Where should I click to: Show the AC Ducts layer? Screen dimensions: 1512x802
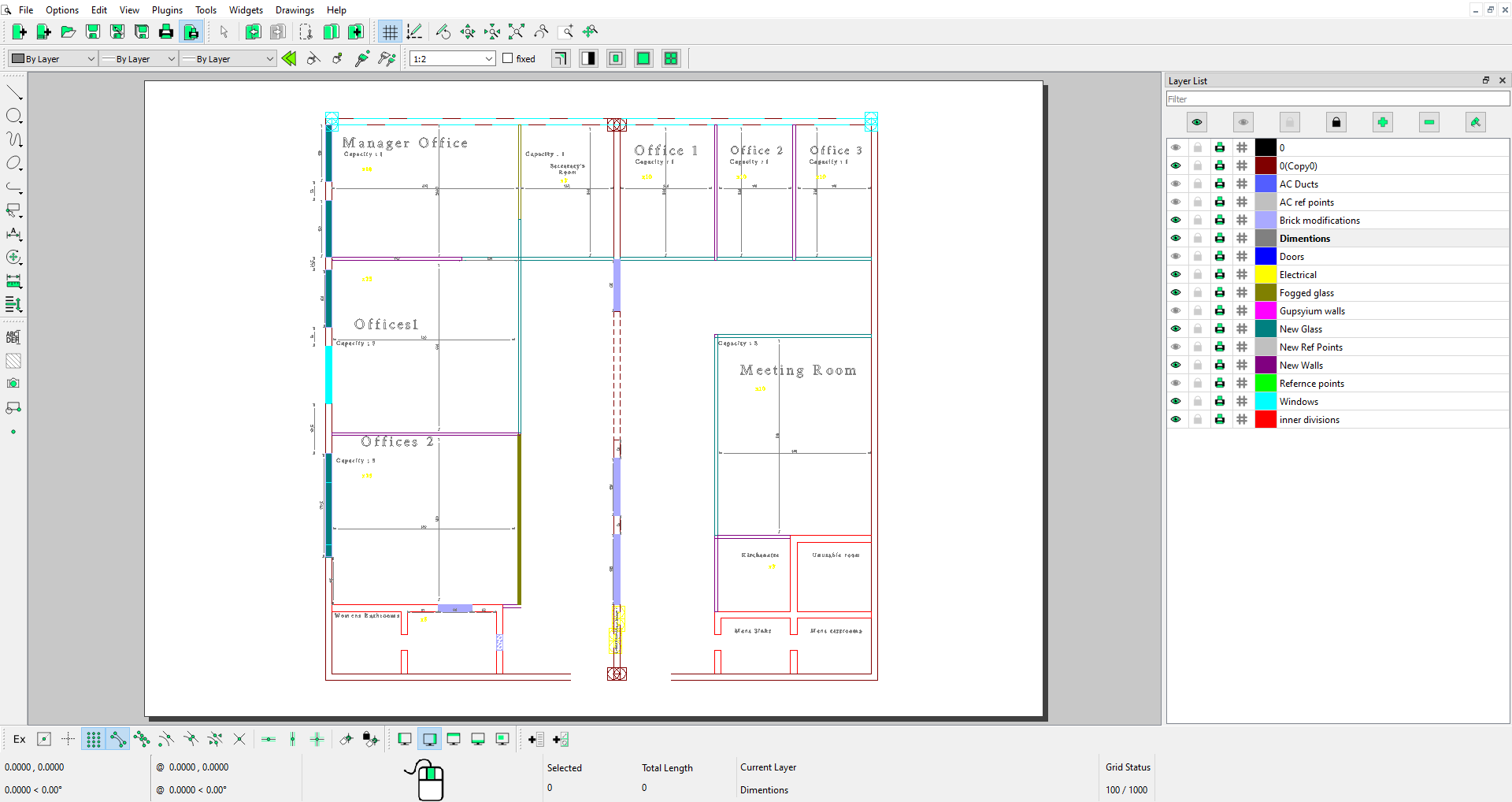1176,184
